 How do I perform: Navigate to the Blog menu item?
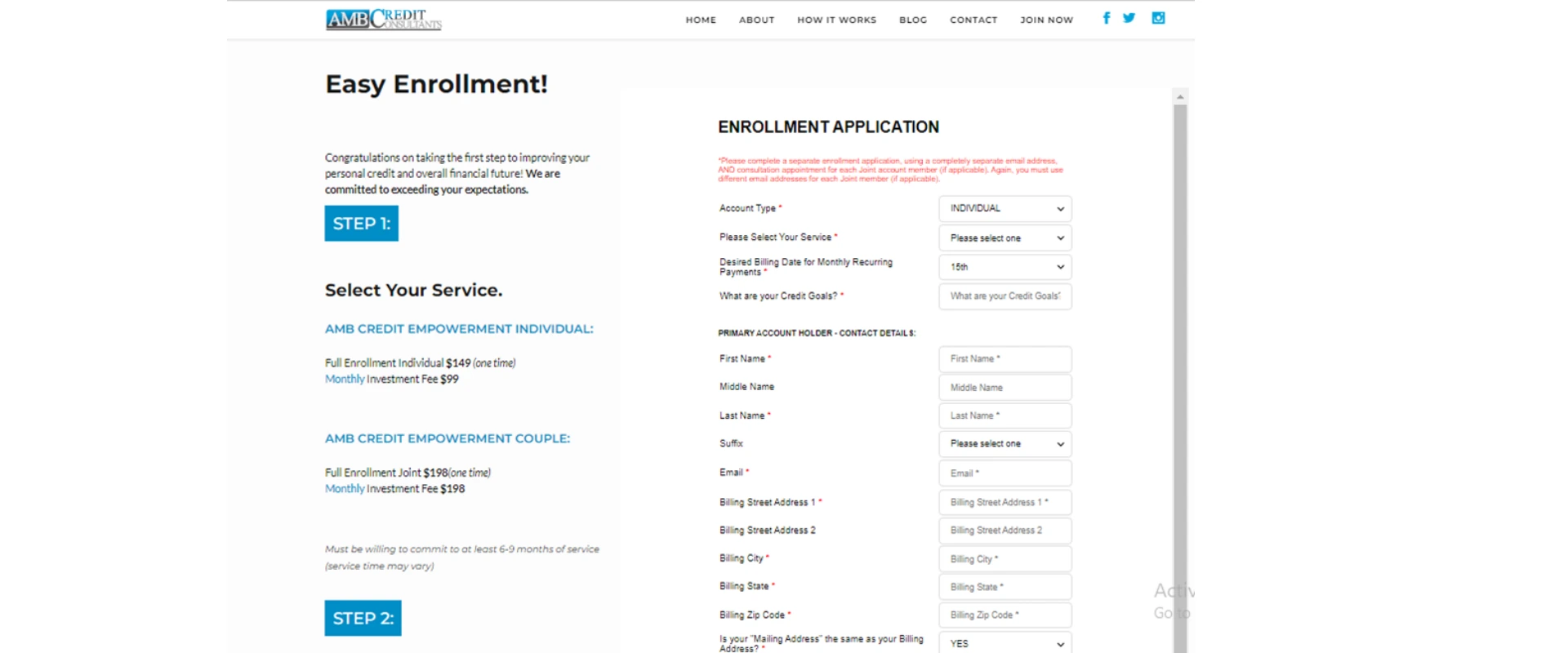(x=913, y=20)
